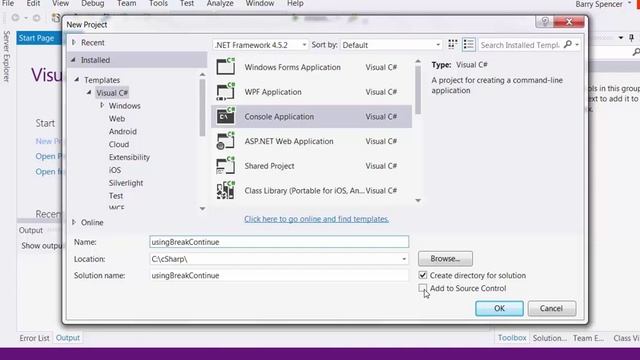The height and width of the screenshot is (360, 640).
Task: Click the Barry Spencer account name
Action: pos(599,4)
